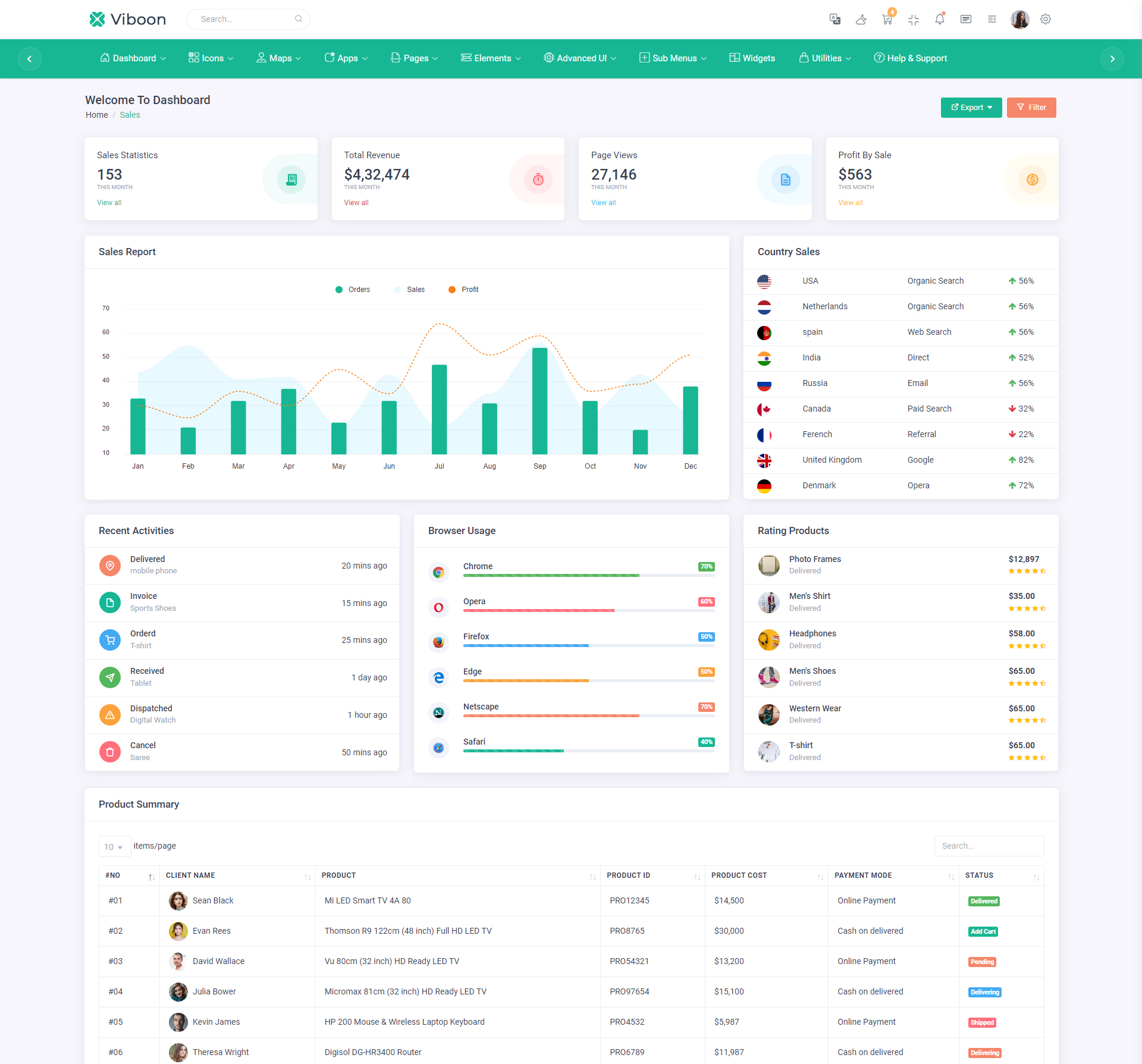1142x1064 pixels.
Task: Expand the items per page selector
Action: click(x=114, y=846)
